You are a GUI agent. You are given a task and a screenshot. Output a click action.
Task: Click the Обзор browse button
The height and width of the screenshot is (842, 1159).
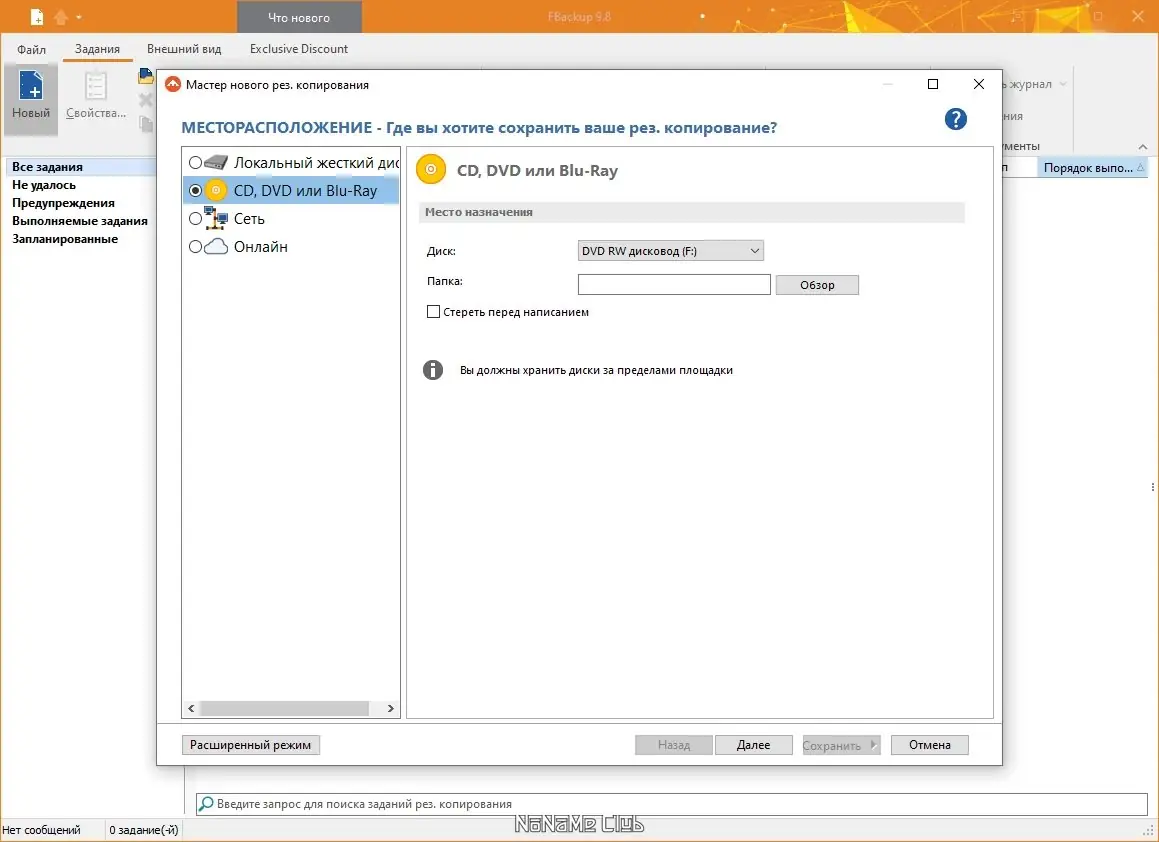[x=817, y=285]
